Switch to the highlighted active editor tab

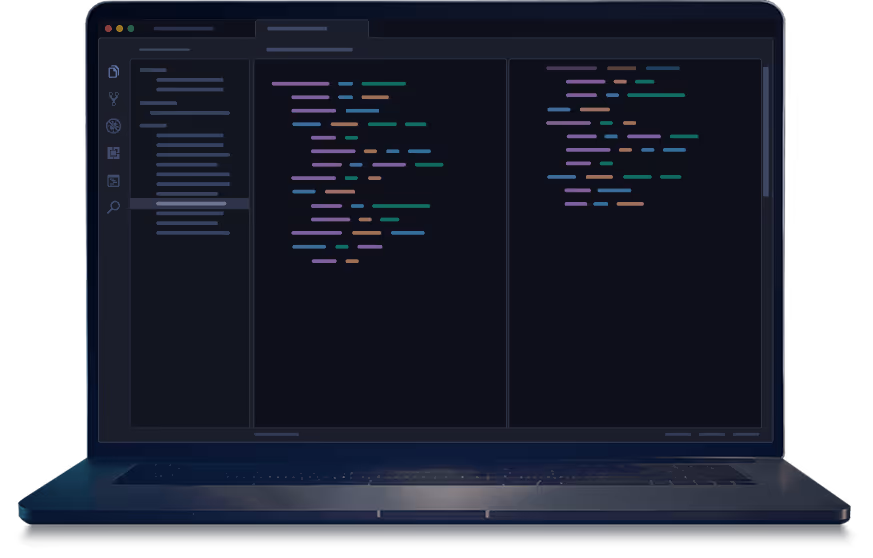pyautogui.click(x=310, y=29)
